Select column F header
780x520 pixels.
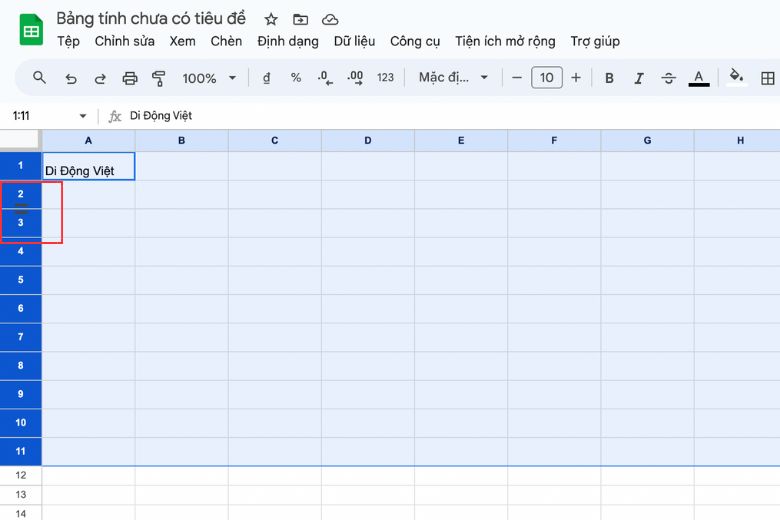point(554,141)
